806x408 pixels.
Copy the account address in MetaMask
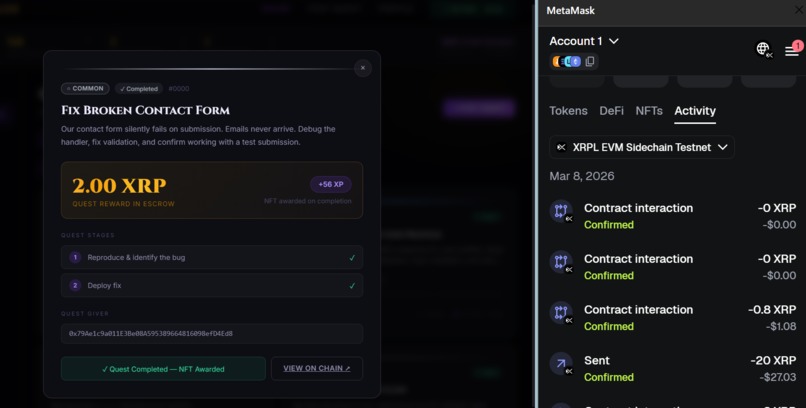[590, 61]
